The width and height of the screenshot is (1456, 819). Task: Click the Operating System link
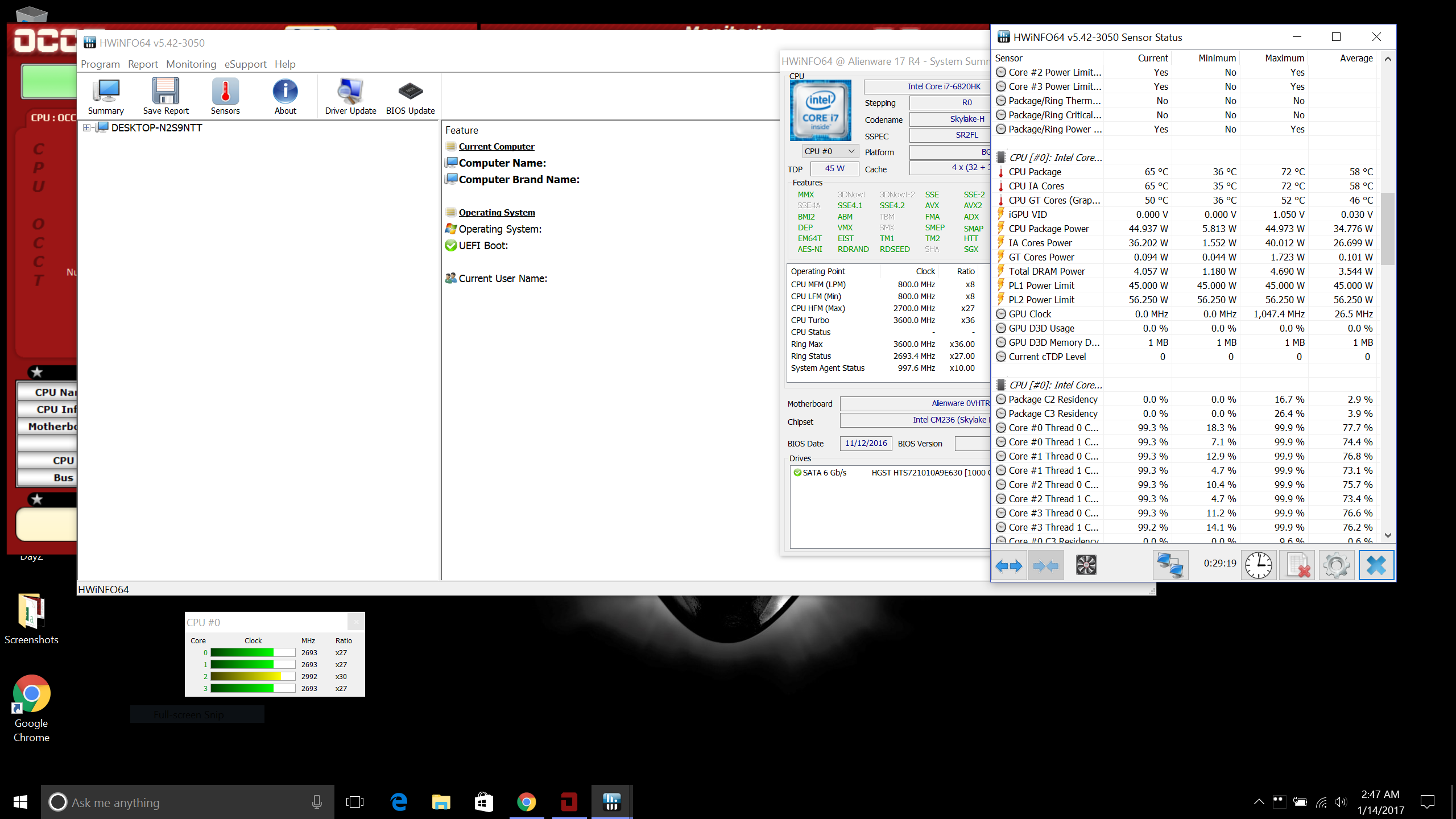click(x=497, y=212)
